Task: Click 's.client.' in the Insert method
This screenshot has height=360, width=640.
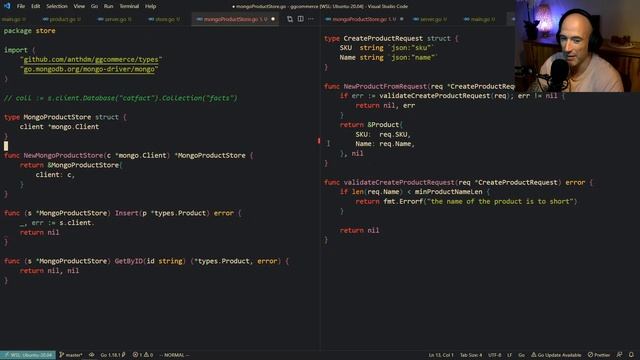Action: pos(77,223)
